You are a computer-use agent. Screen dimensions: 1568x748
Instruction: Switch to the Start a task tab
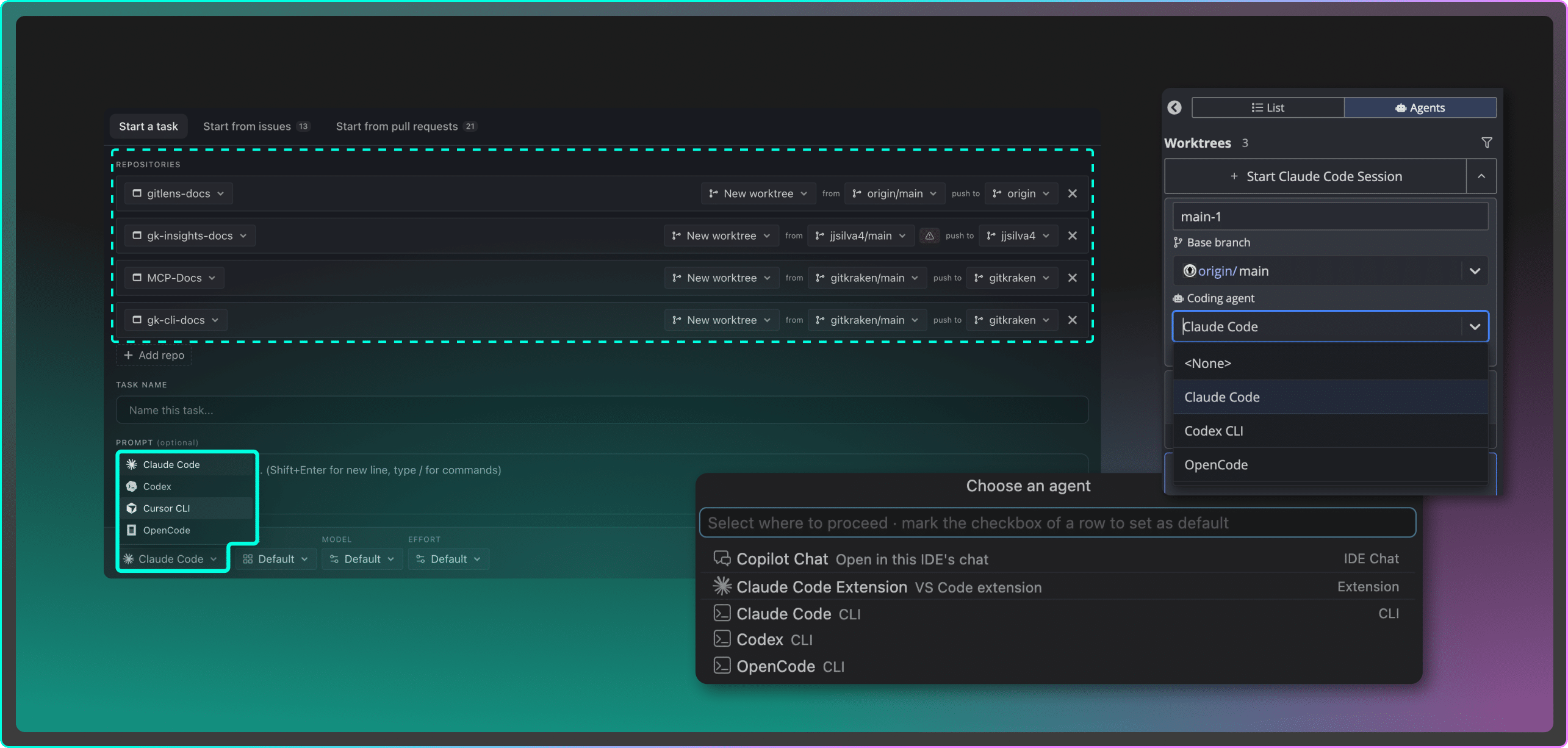[x=148, y=126]
